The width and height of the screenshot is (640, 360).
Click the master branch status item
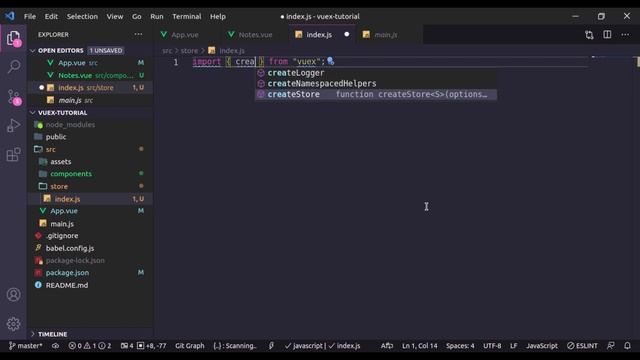point(25,346)
